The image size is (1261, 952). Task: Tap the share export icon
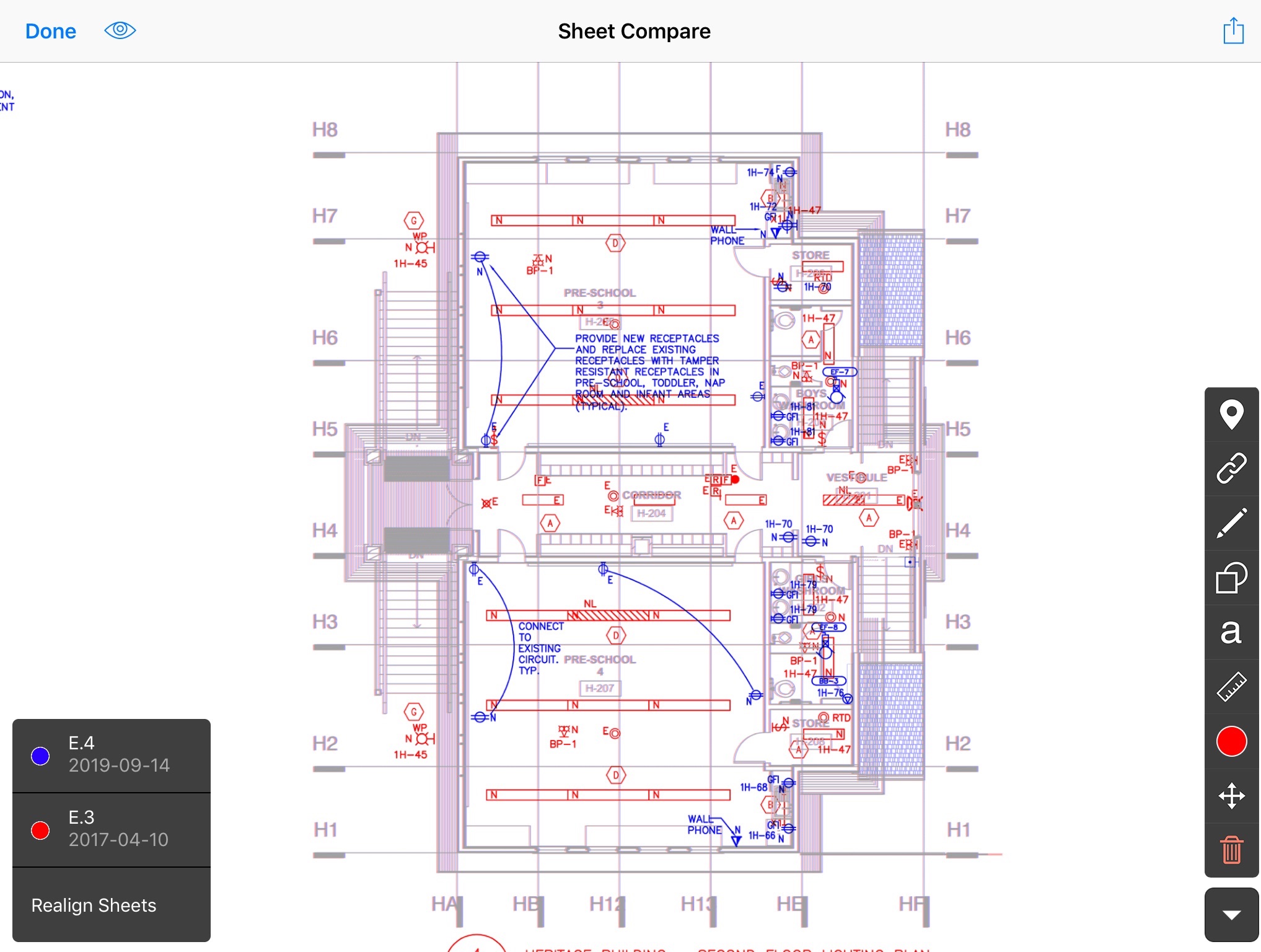click(x=1233, y=31)
